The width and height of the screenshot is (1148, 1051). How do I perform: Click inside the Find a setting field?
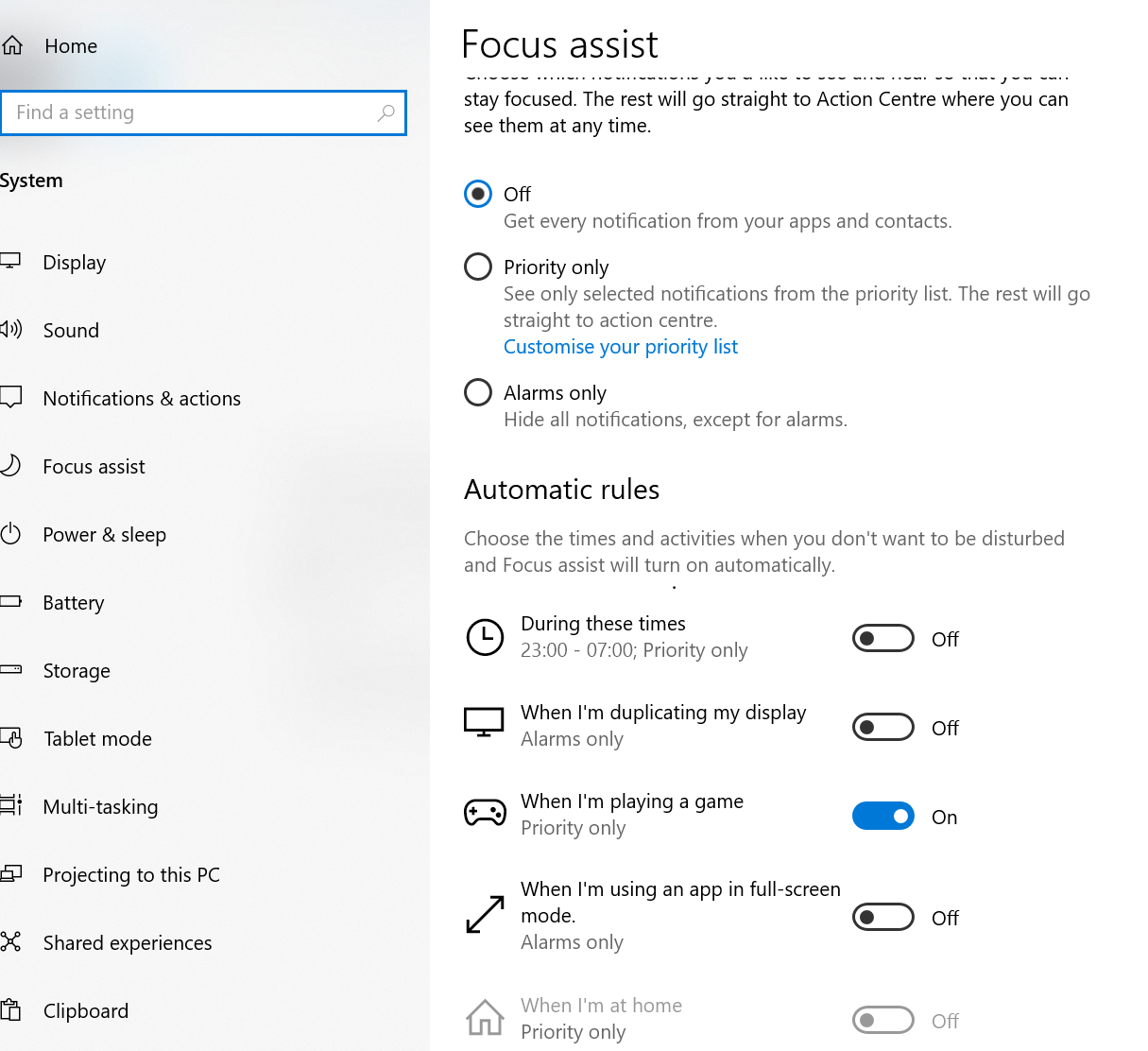189,112
